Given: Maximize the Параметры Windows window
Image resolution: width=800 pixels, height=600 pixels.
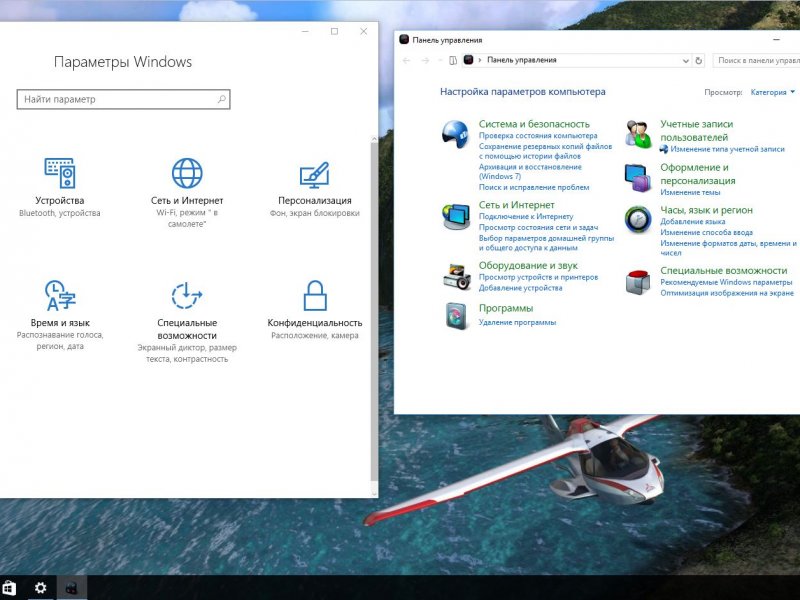Looking at the screenshot, I should click(334, 32).
